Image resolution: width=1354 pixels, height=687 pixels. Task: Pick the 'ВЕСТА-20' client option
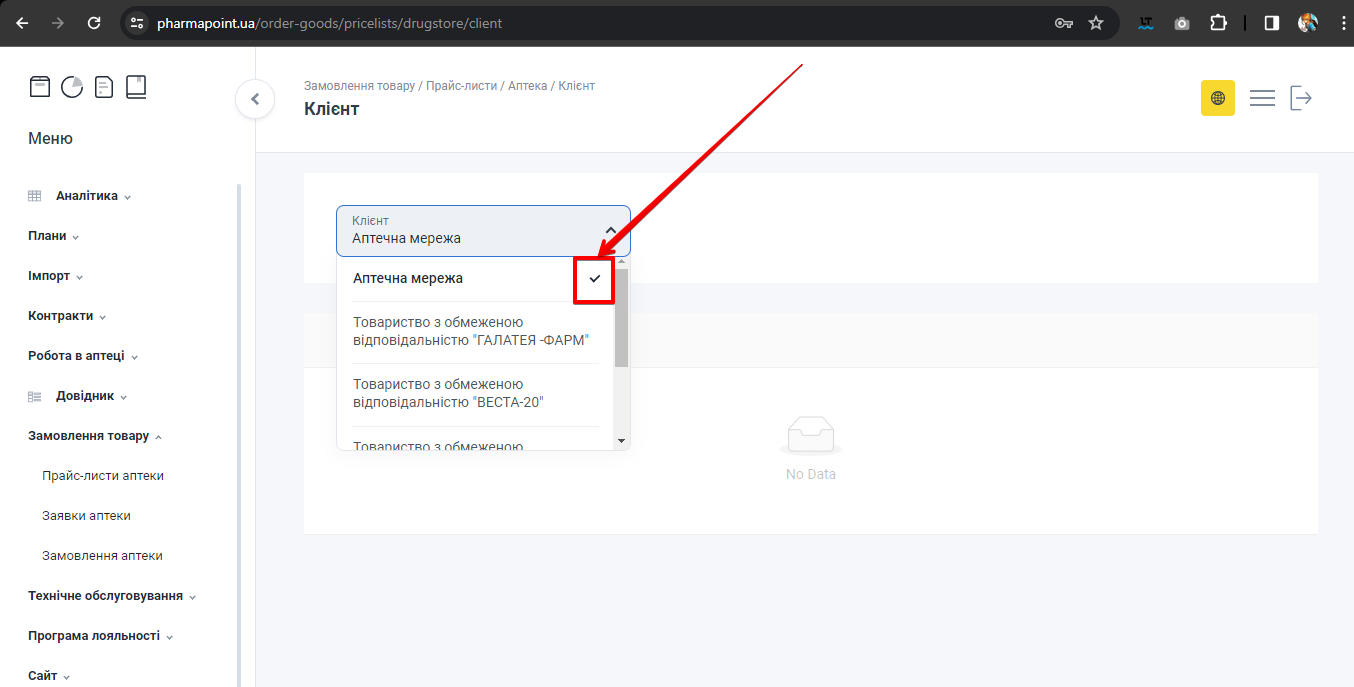click(x=448, y=394)
